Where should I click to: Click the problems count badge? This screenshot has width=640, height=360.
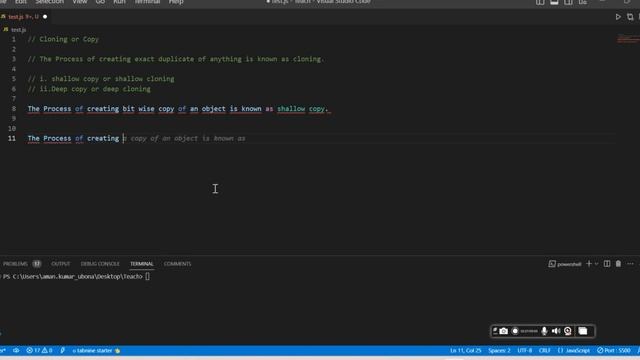click(x=37, y=264)
